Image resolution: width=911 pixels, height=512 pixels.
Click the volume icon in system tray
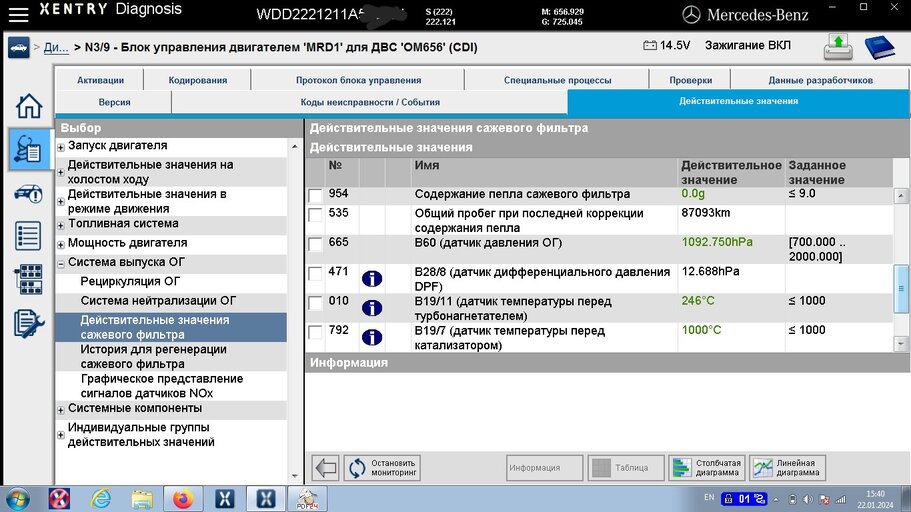tap(808, 499)
